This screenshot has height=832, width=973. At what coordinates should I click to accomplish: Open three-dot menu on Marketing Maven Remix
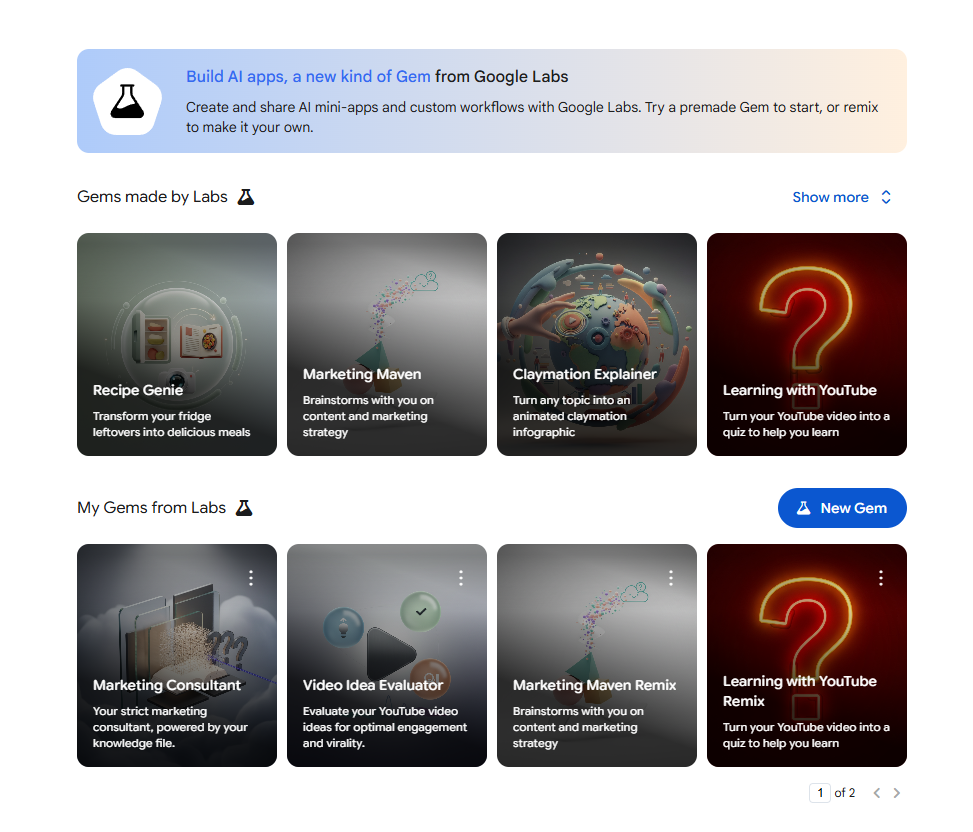(x=671, y=578)
